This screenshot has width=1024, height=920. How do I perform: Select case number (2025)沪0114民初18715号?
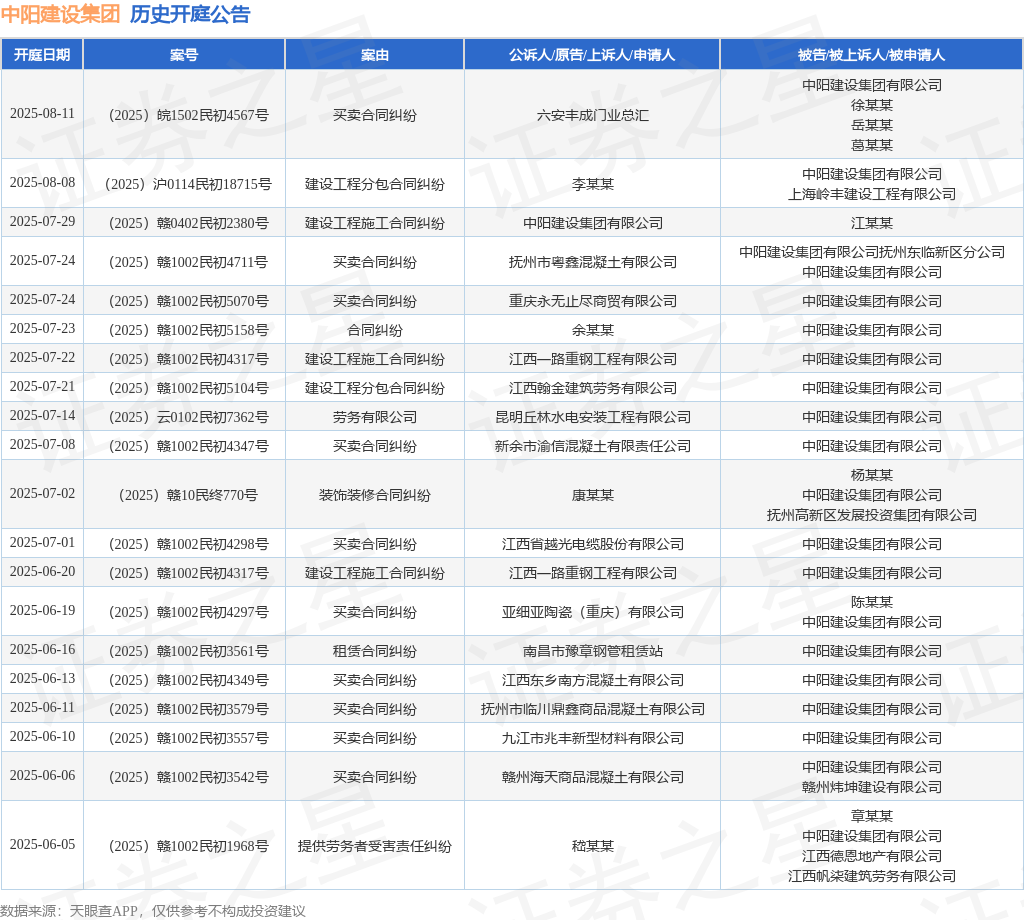click(188, 185)
